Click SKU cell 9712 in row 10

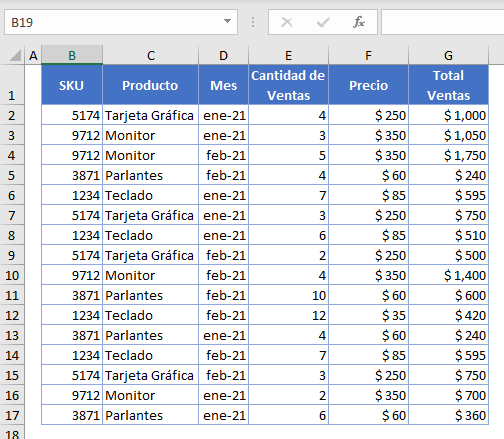[72, 275]
